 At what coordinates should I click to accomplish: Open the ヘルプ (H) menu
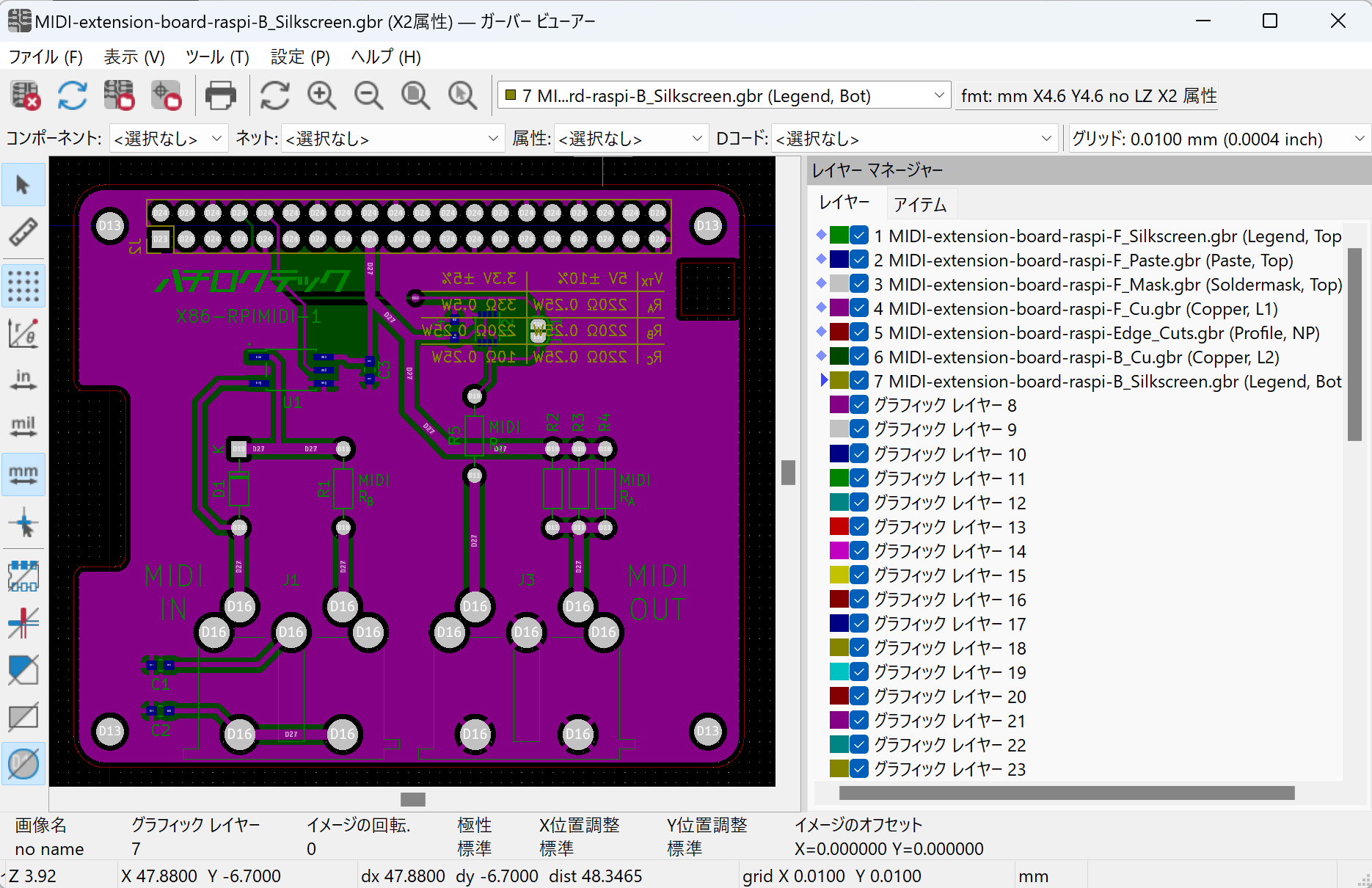(386, 57)
